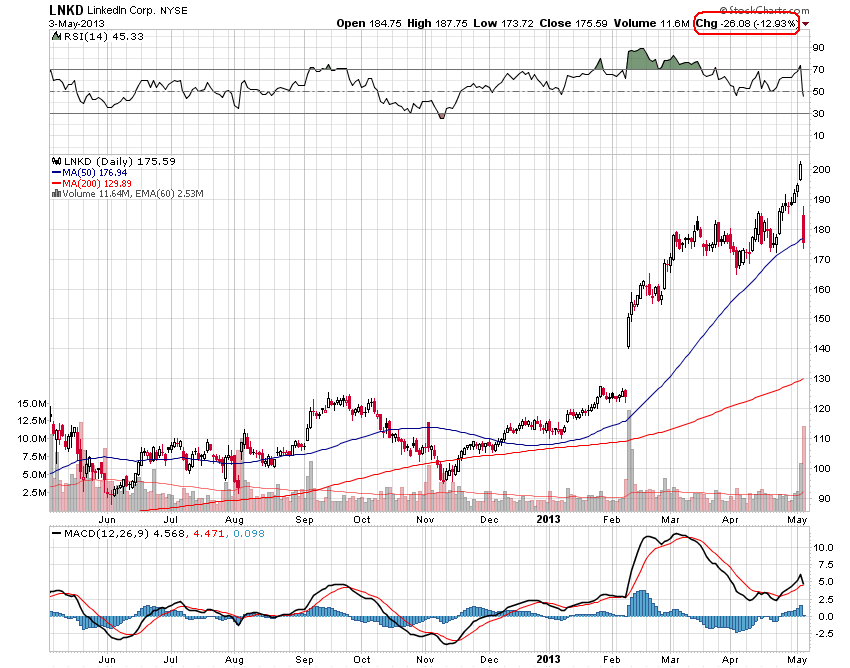Click the red down-arrow beside the Chg value

point(806,24)
